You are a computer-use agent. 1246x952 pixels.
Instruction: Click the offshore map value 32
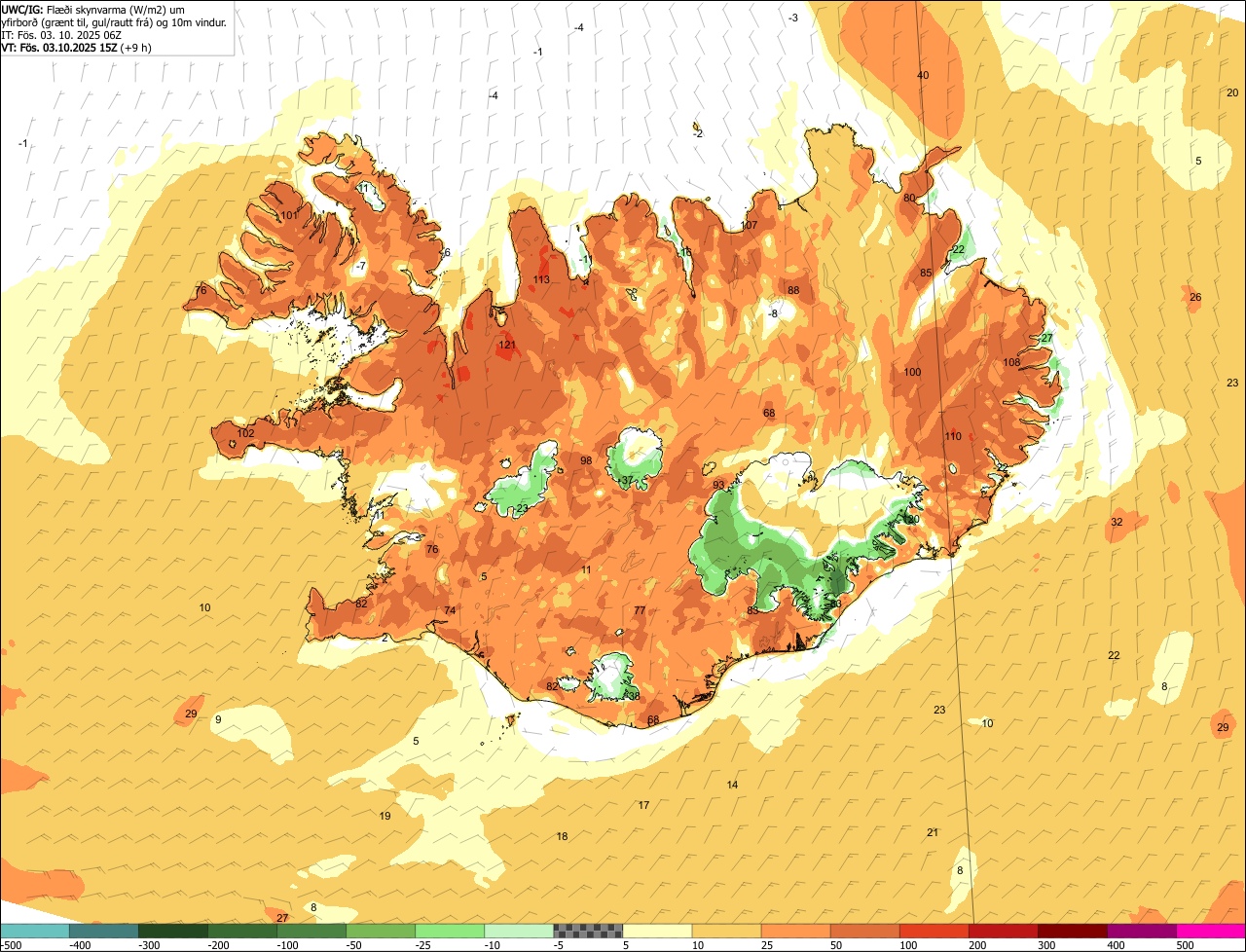coord(1117,523)
